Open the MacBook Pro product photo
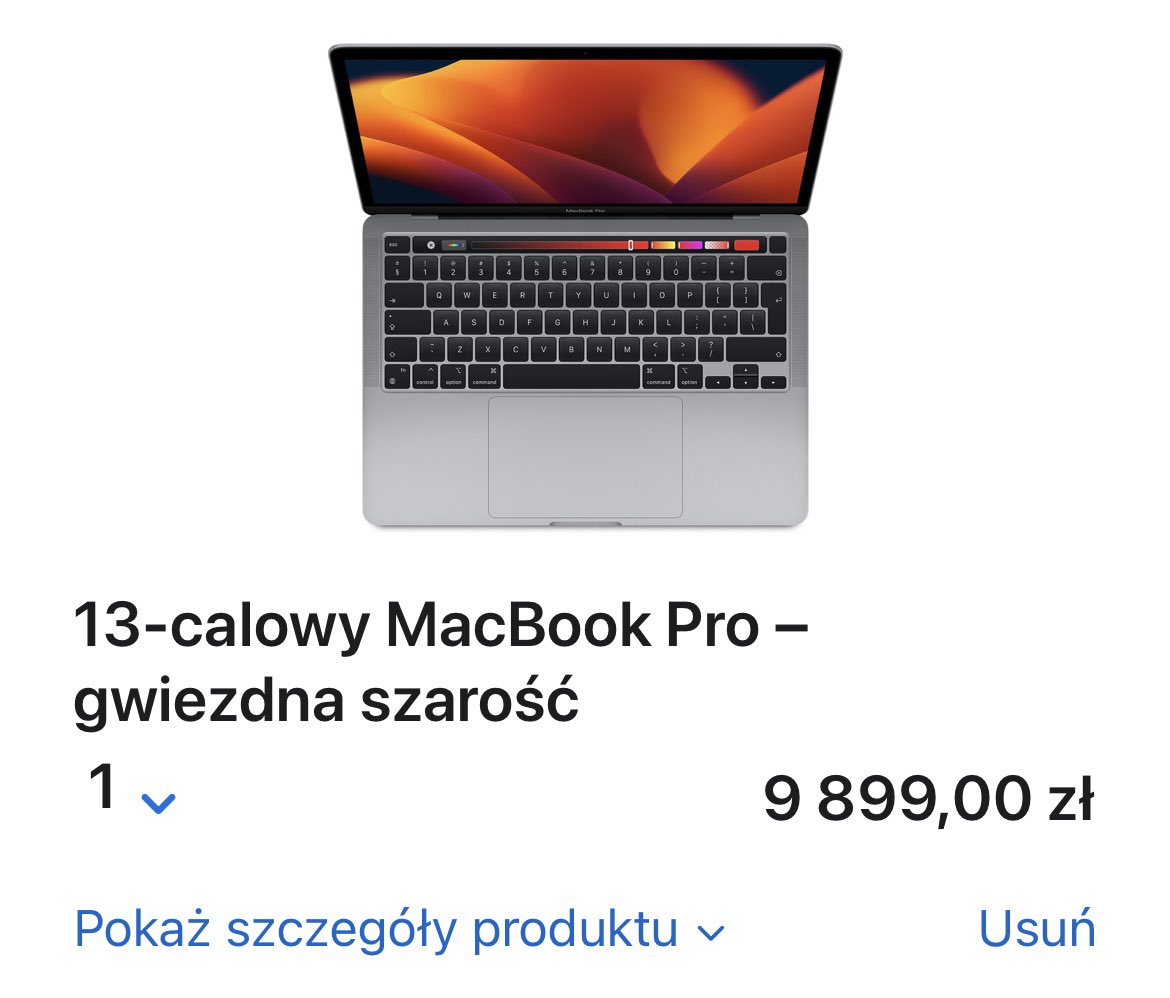Image resolution: width=1170 pixels, height=998 pixels. click(x=585, y=286)
